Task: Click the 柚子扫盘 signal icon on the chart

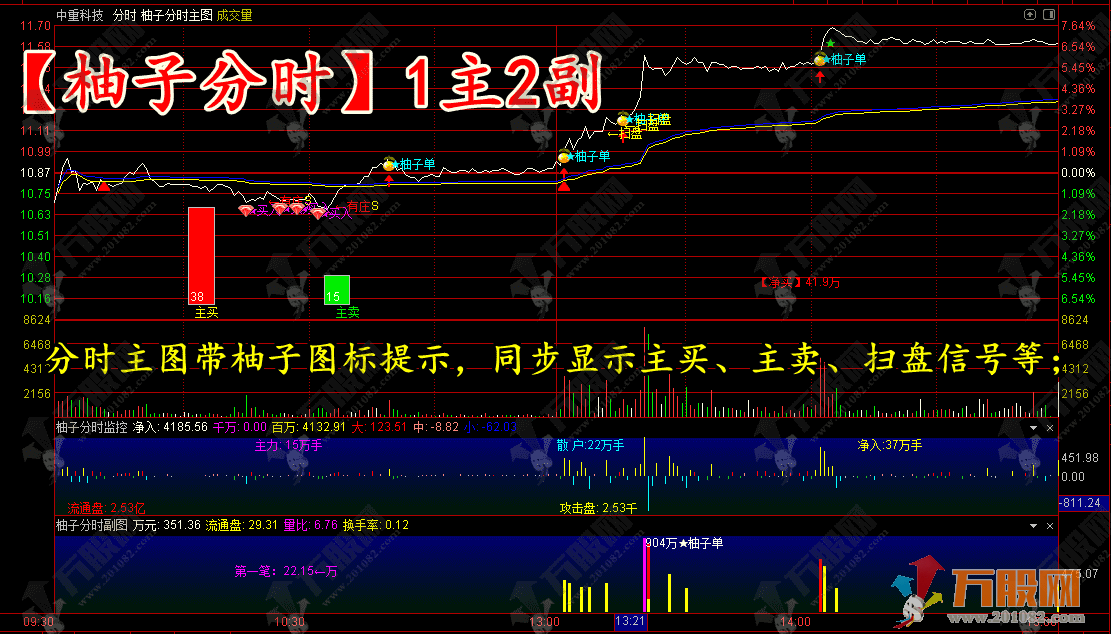Action: point(623,119)
